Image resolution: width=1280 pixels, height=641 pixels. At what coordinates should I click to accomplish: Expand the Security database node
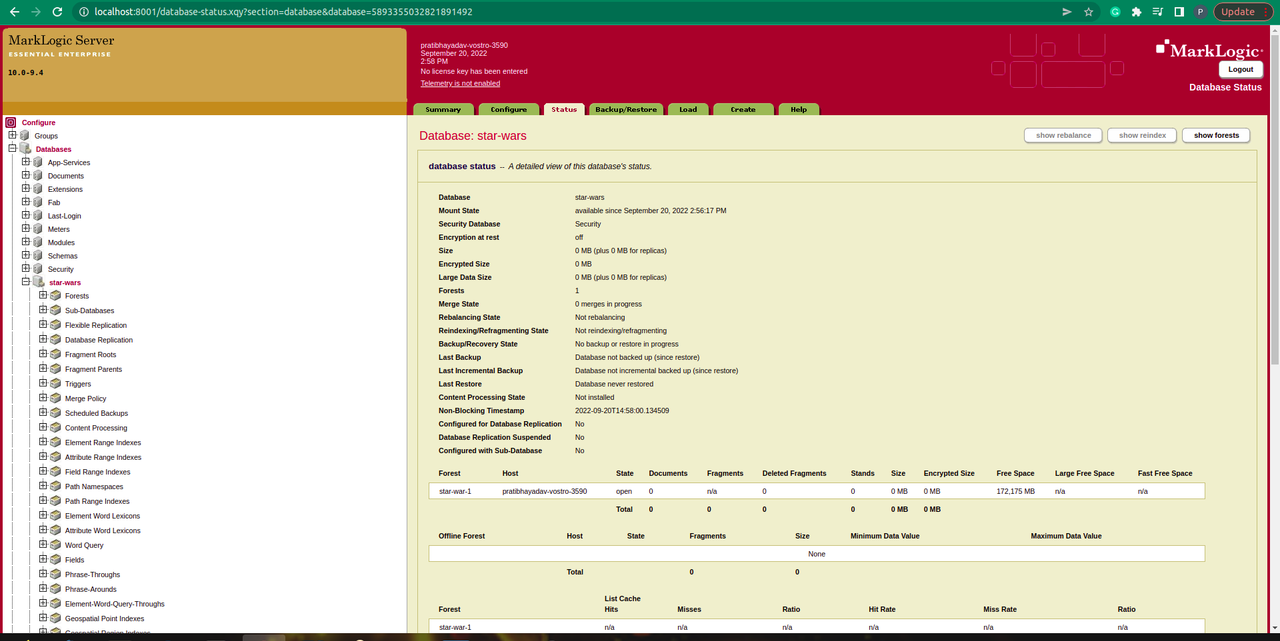point(26,269)
